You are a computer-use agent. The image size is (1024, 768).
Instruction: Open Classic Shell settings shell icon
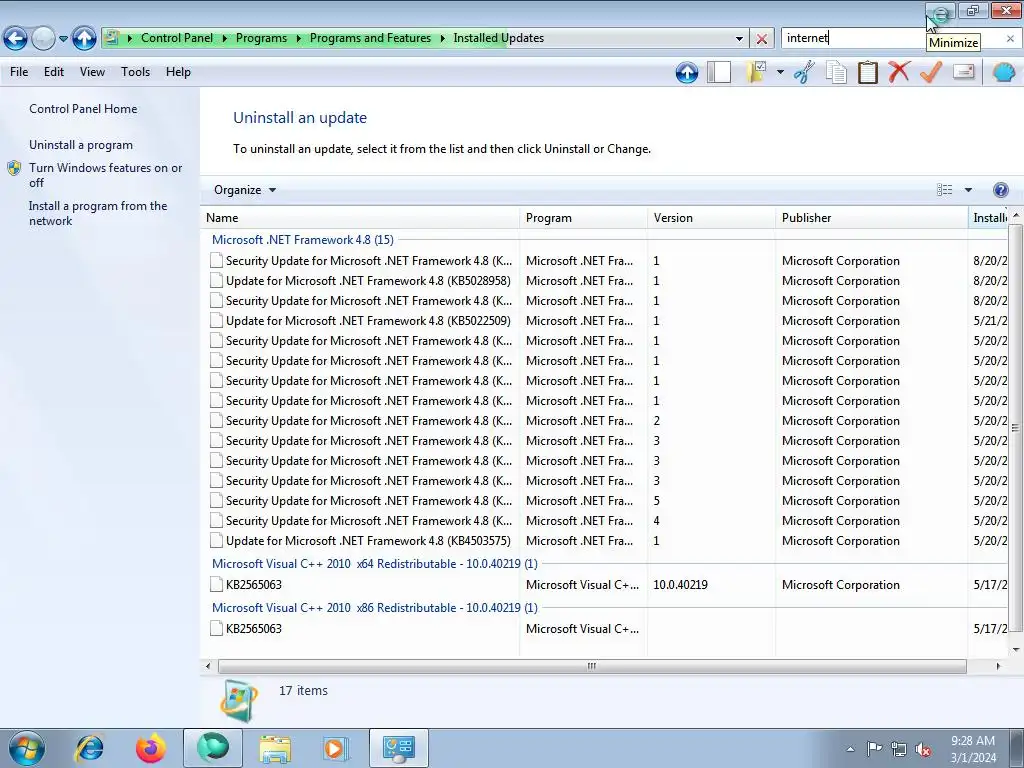point(1004,72)
